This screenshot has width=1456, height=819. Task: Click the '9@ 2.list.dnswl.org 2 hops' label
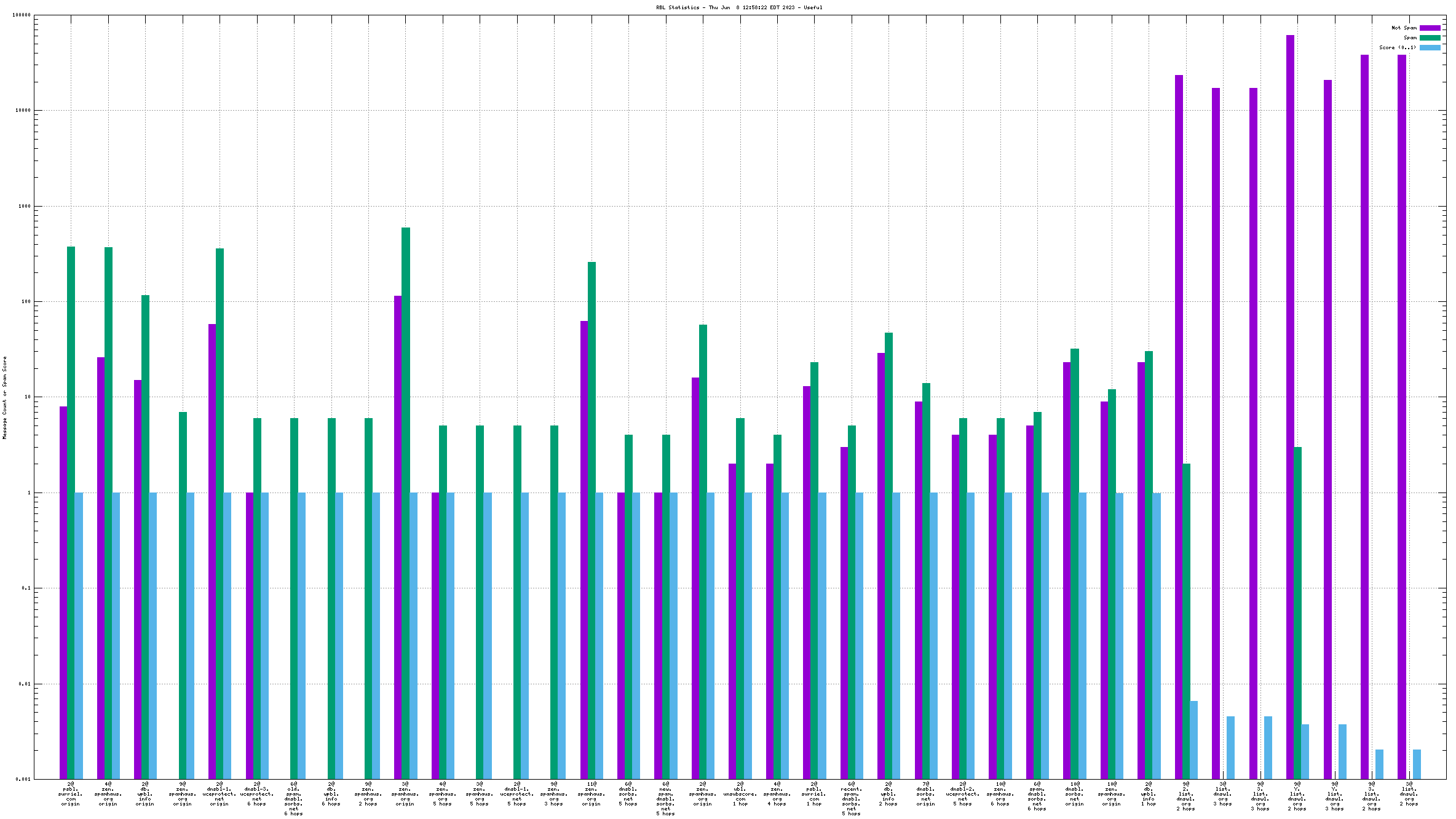pyautogui.click(x=1185, y=796)
